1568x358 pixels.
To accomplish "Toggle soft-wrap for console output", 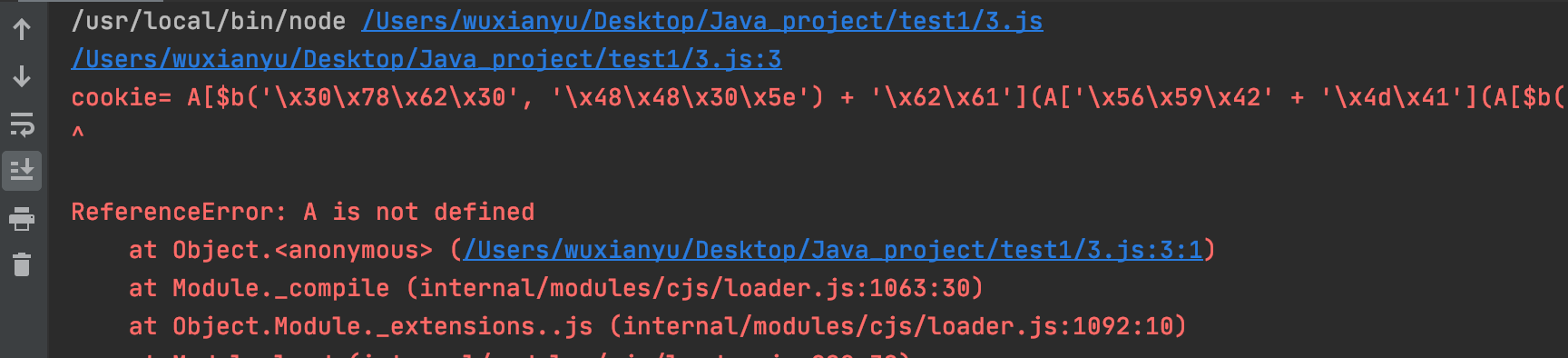I will (22, 124).
